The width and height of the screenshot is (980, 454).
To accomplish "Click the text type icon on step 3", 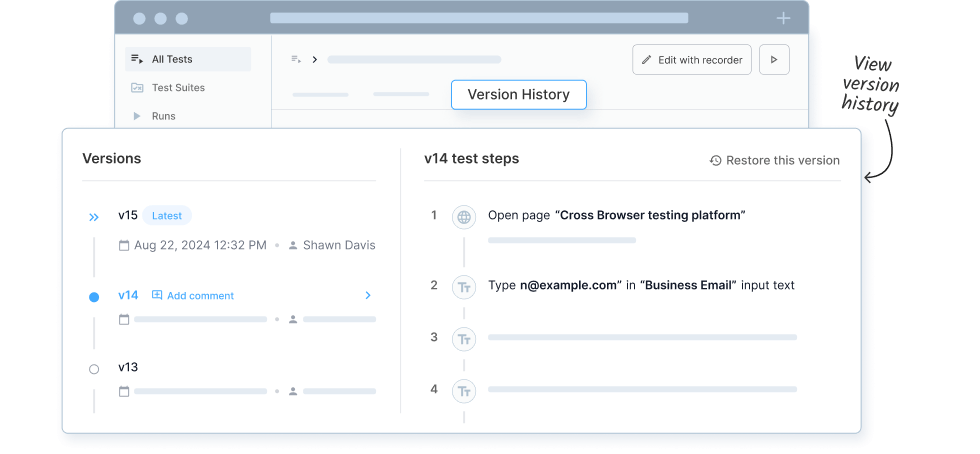I will click(464, 339).
